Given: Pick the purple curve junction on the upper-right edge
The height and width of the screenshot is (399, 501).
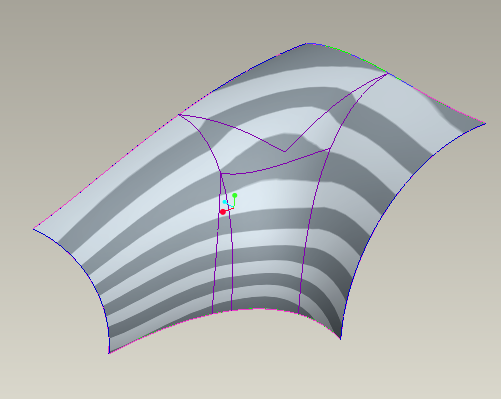Looking at the screenshot, I should [387, 73].
